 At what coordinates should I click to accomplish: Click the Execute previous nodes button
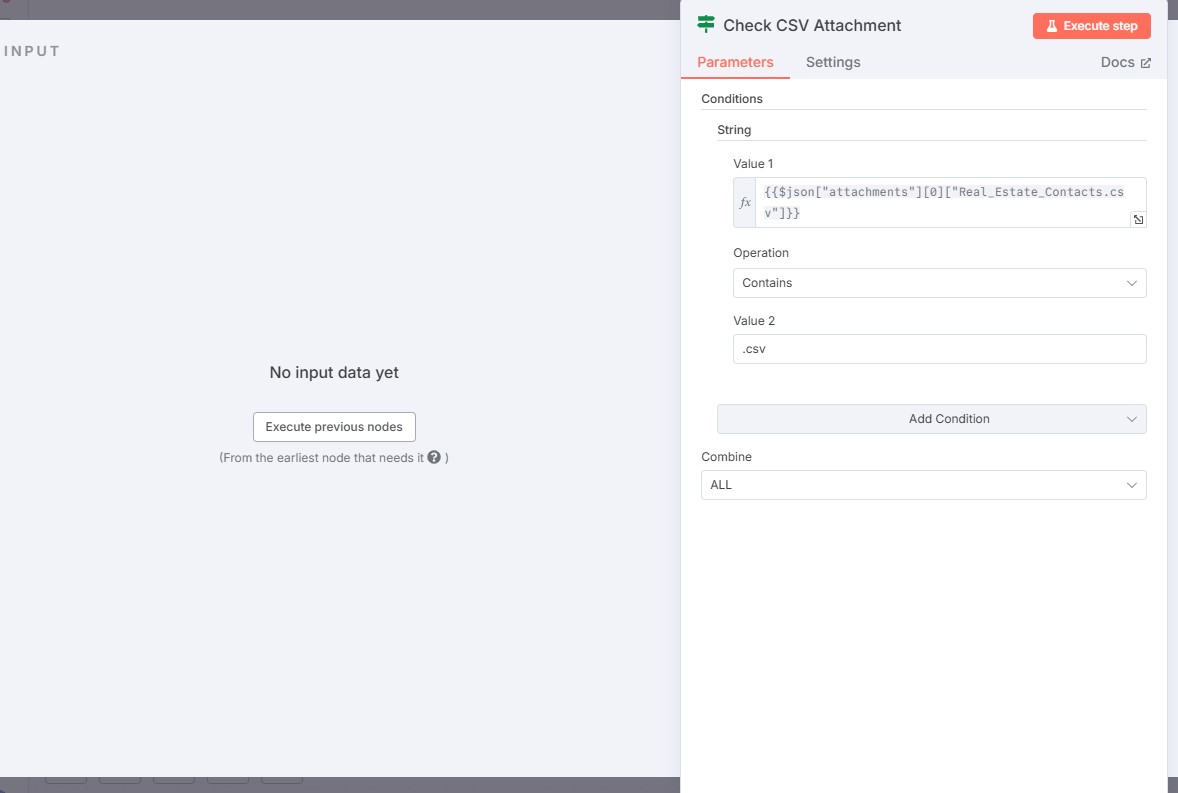334,427
